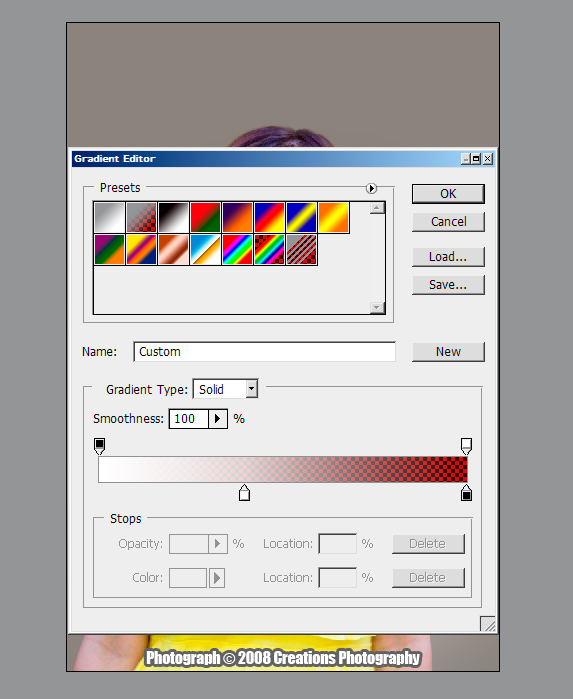Viewport: 573px width, 699px height.
Task: Open the Gradient Type dropdown
Action: 251,389
